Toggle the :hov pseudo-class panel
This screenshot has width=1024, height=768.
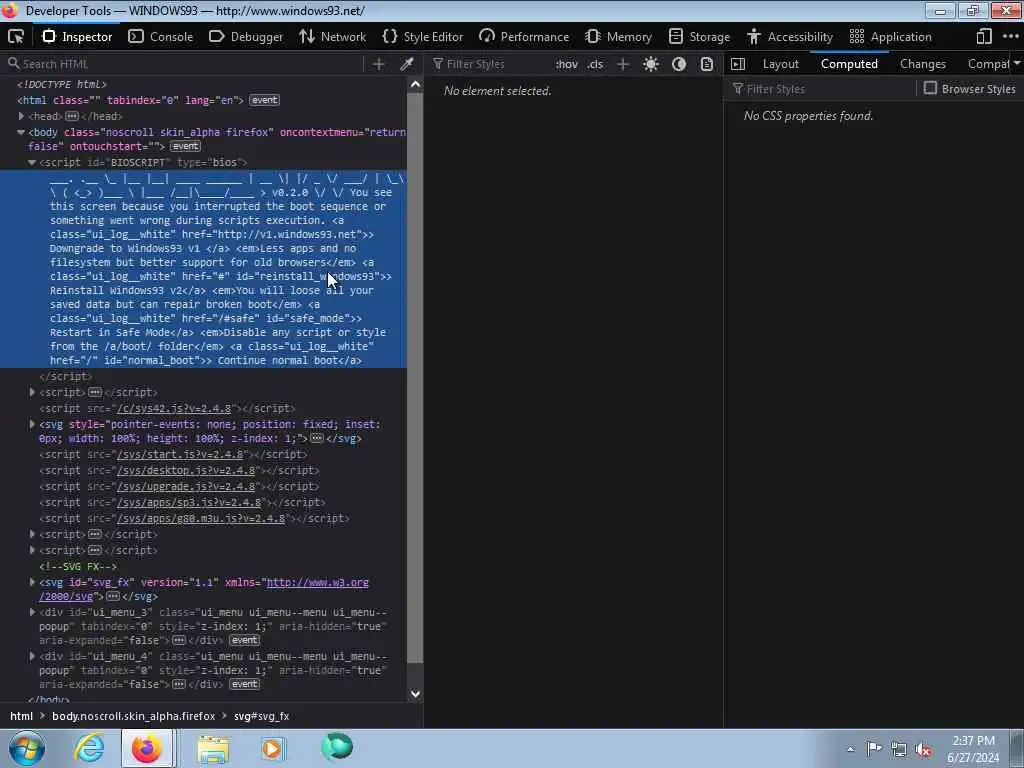click(566, 64)
